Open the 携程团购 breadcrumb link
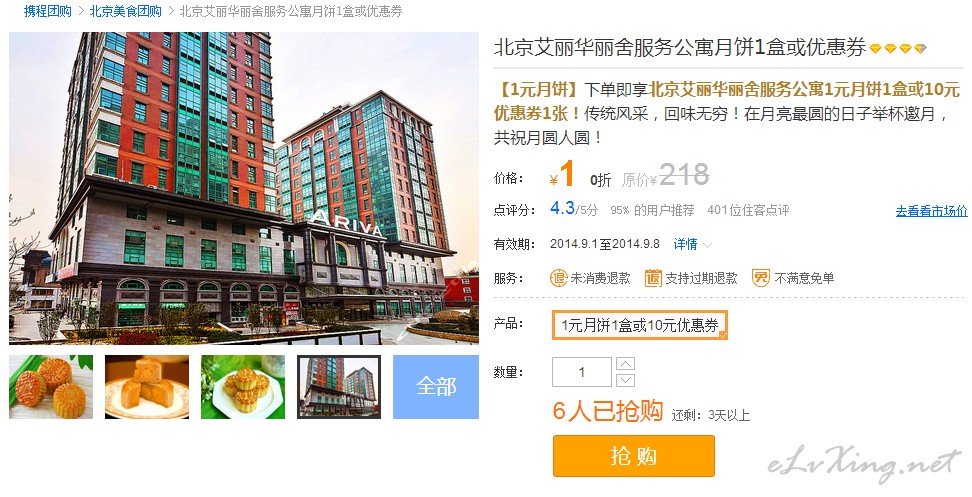This screenshot has width=972, height=497. click(48, 11)
